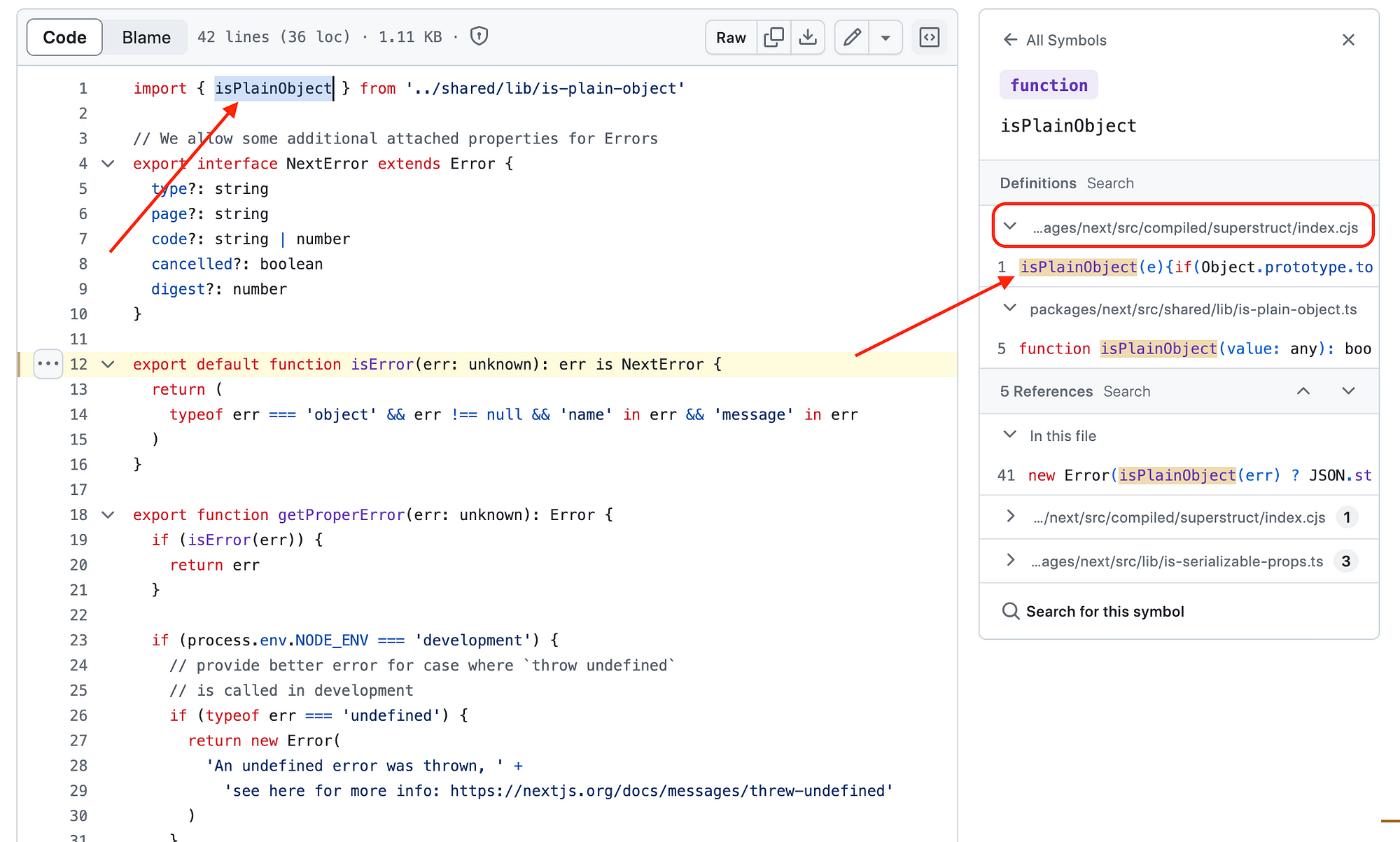Edit this file pencil icon
This screenshot has width=1400, height=842.
[852, 37]
